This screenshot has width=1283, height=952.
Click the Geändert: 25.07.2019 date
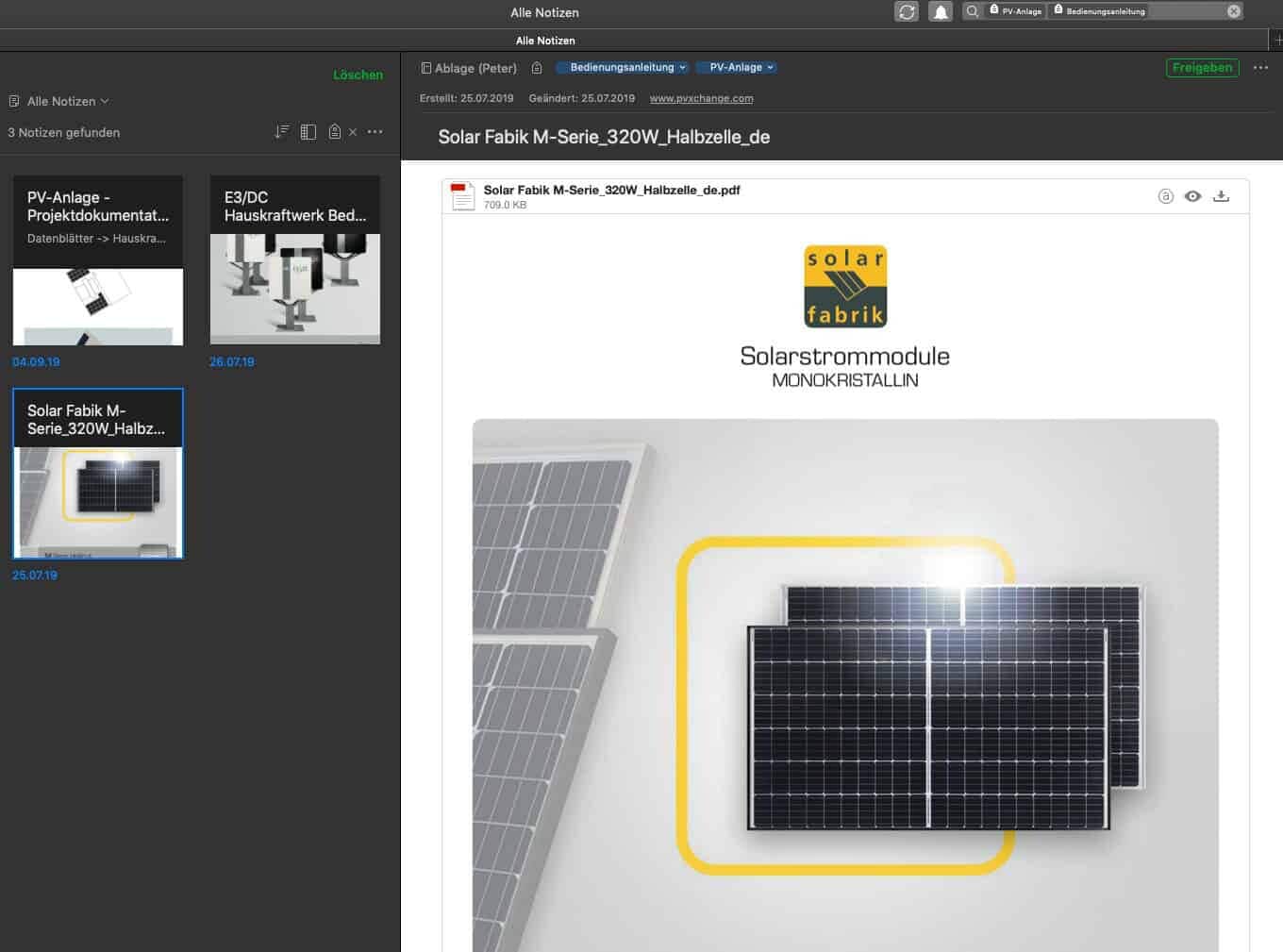click(581, 98)
